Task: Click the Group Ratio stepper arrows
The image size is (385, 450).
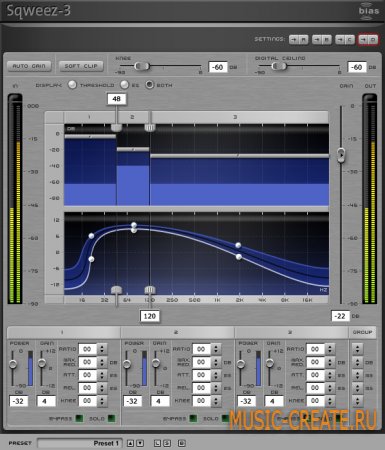Action: (358, 349)
